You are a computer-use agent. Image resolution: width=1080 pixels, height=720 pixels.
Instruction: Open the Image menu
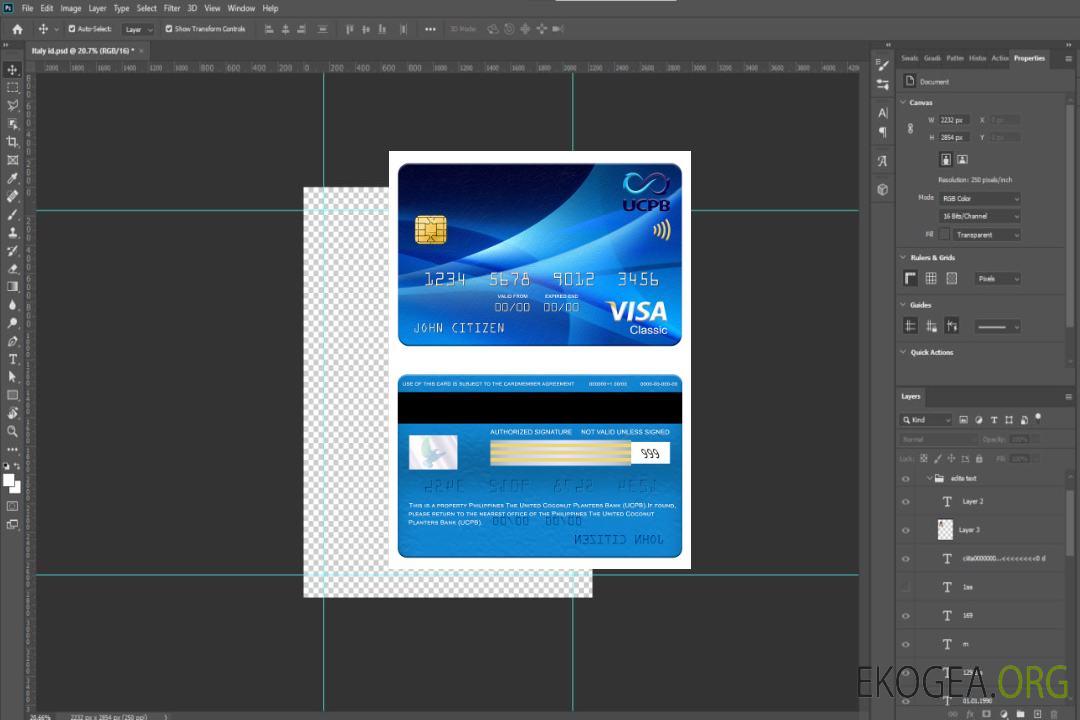coord(70,8)
